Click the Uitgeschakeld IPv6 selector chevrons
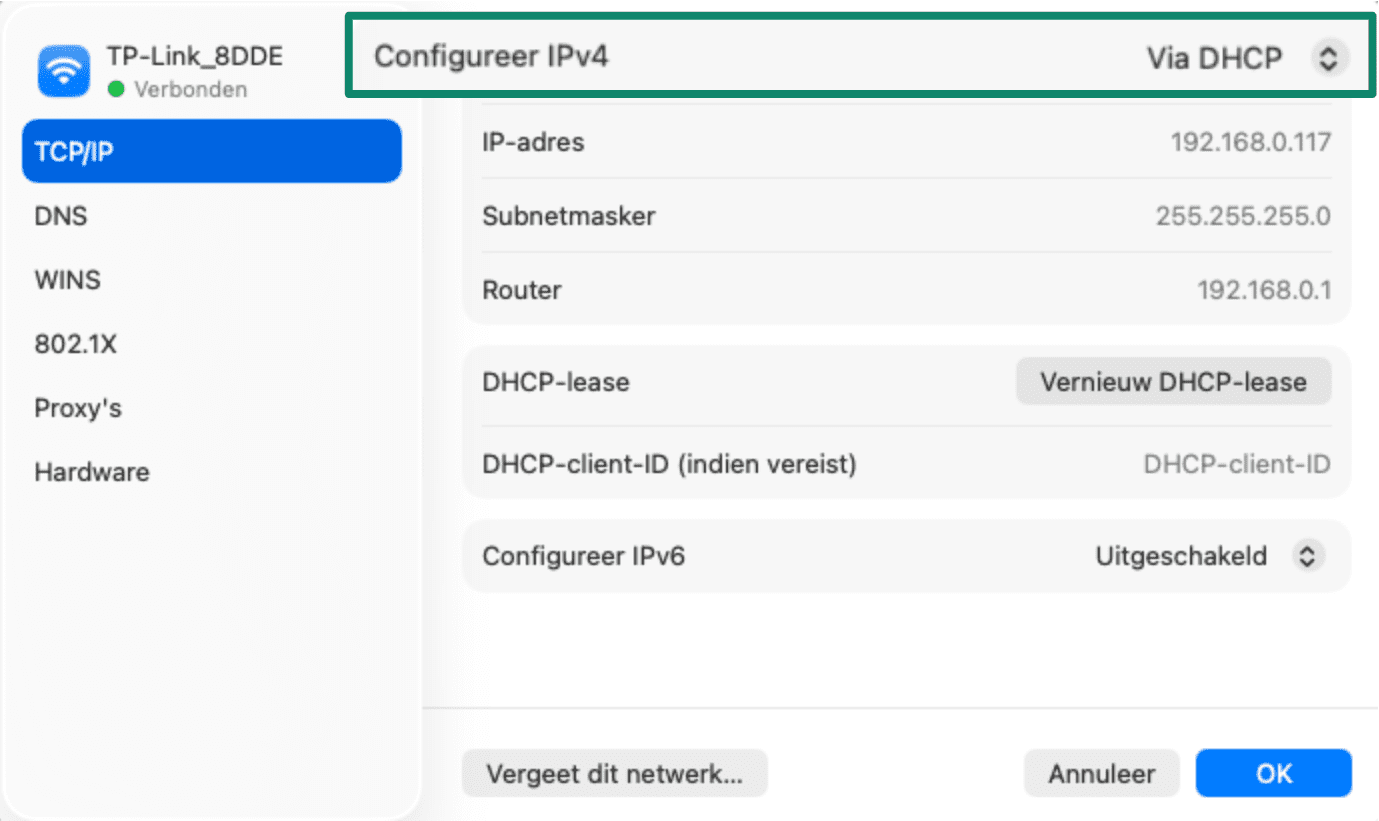 (x=1308, y=556)
